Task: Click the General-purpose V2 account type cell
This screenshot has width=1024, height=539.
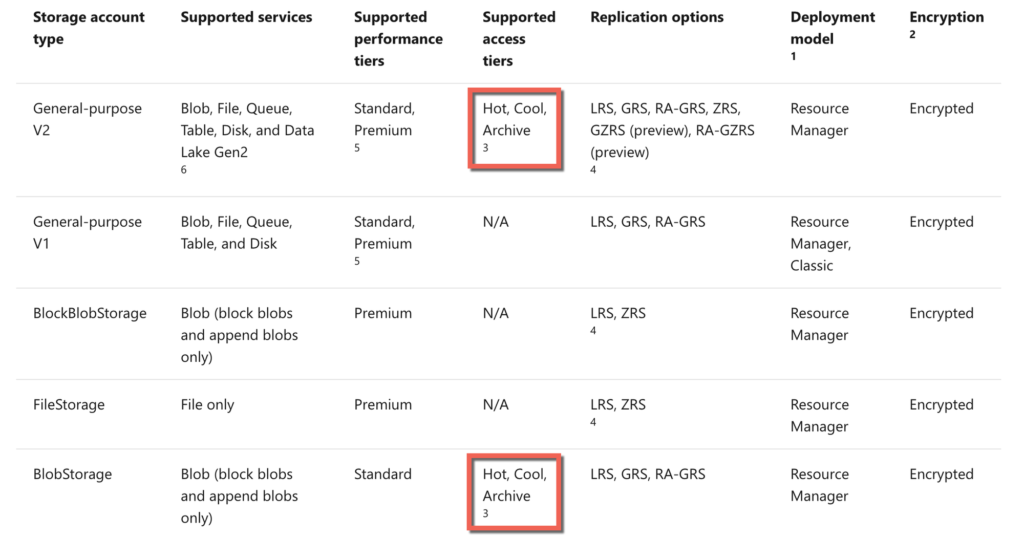Action: (87, 119)
